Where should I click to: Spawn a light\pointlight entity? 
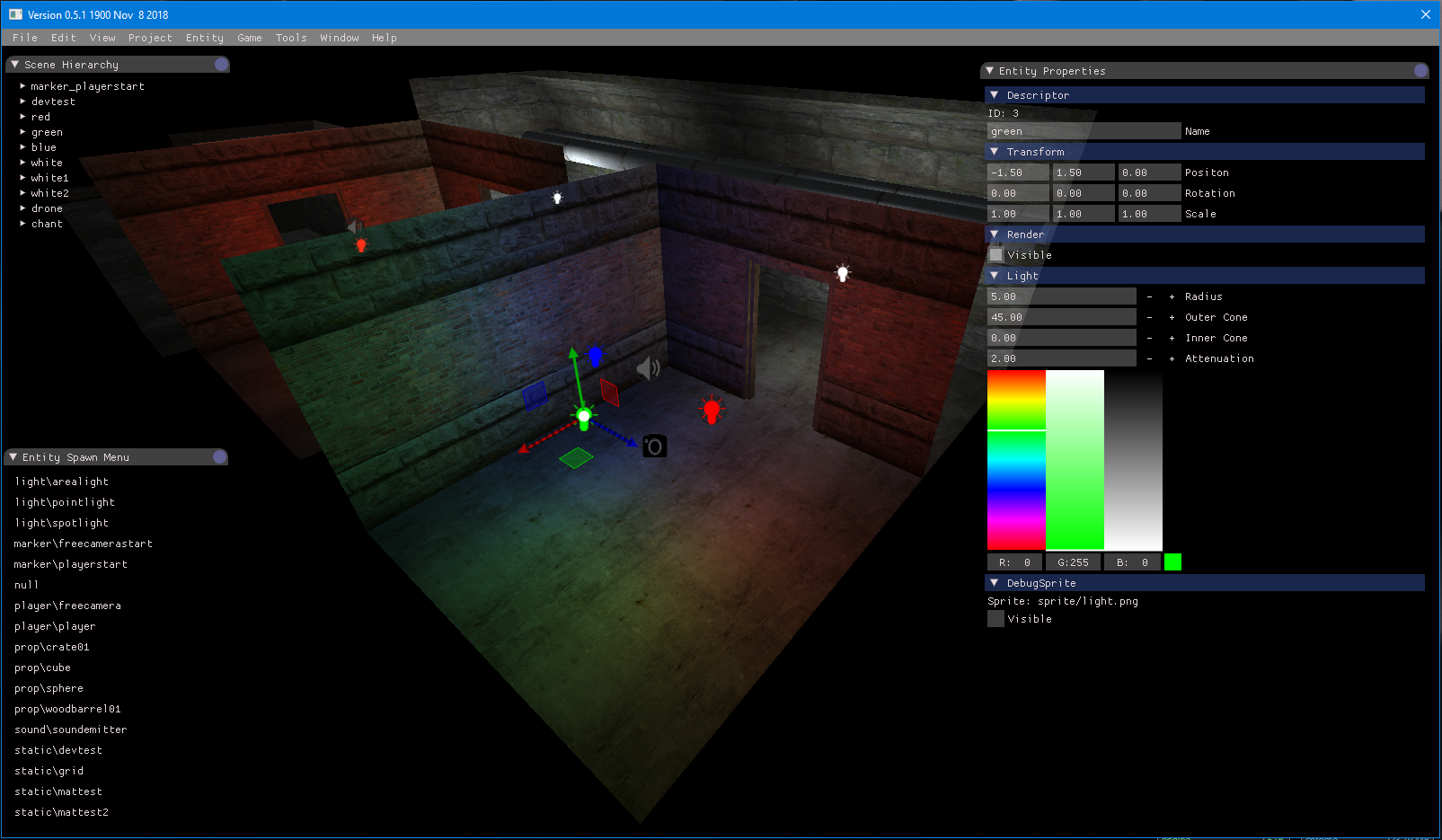65,502
